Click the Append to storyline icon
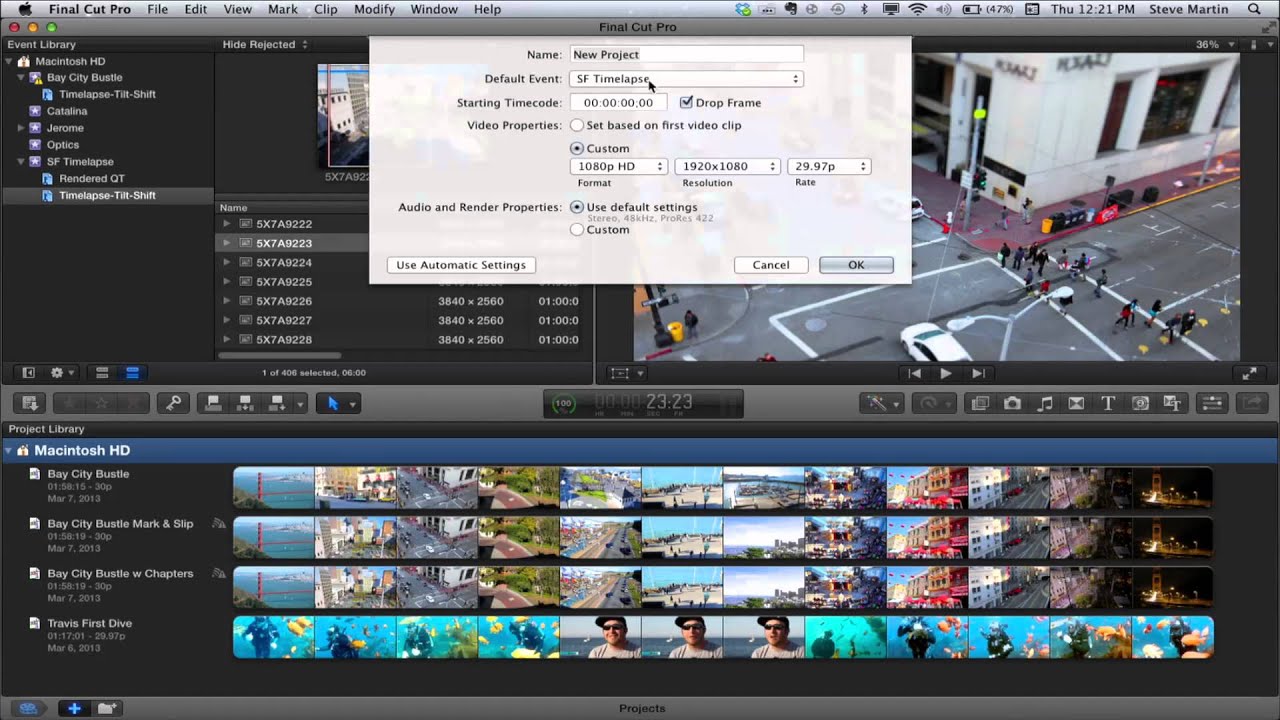The height and width of the screenshot is (720, 1280). coord(277,403)
